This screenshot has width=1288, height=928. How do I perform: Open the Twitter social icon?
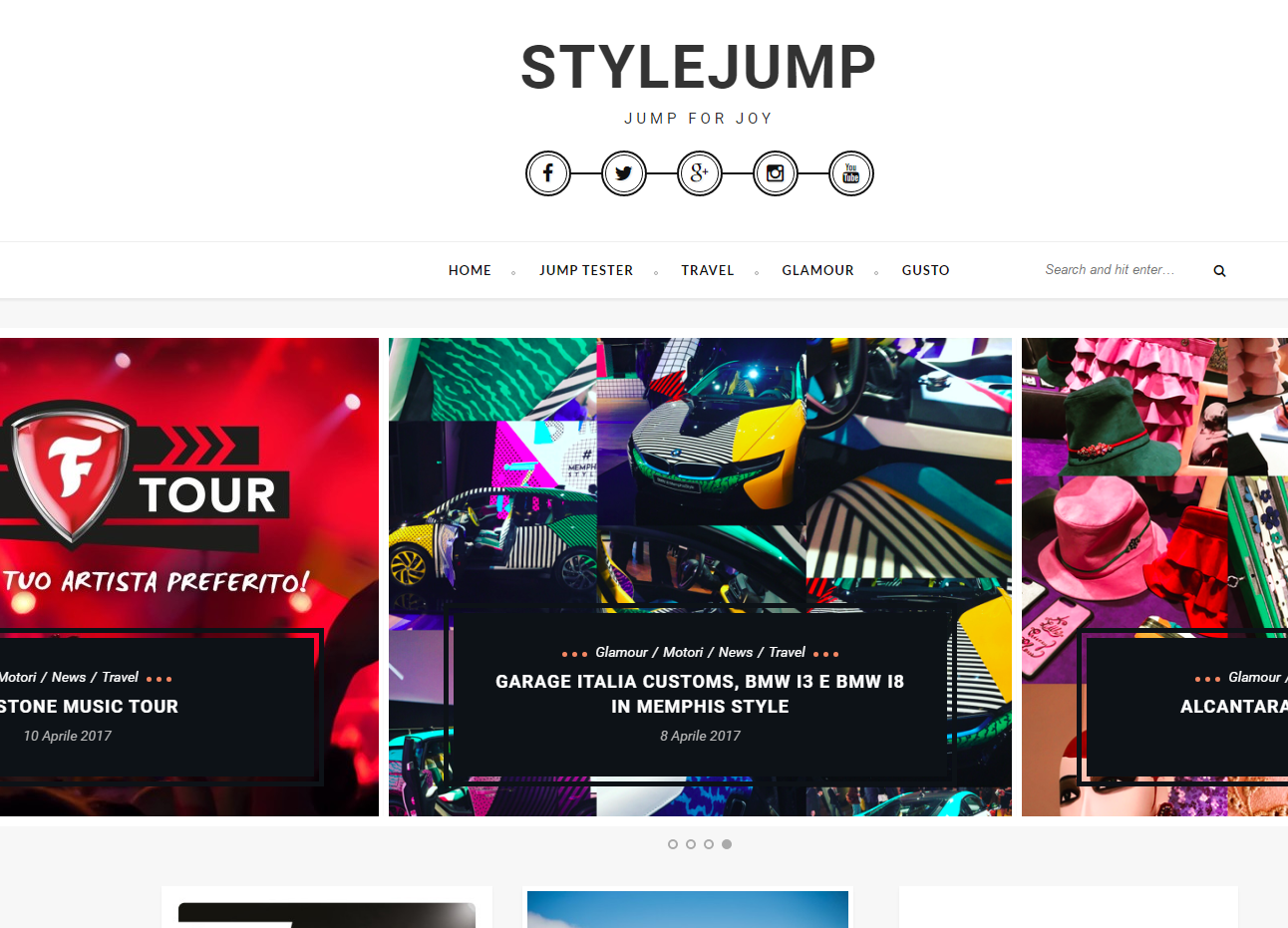624,173
